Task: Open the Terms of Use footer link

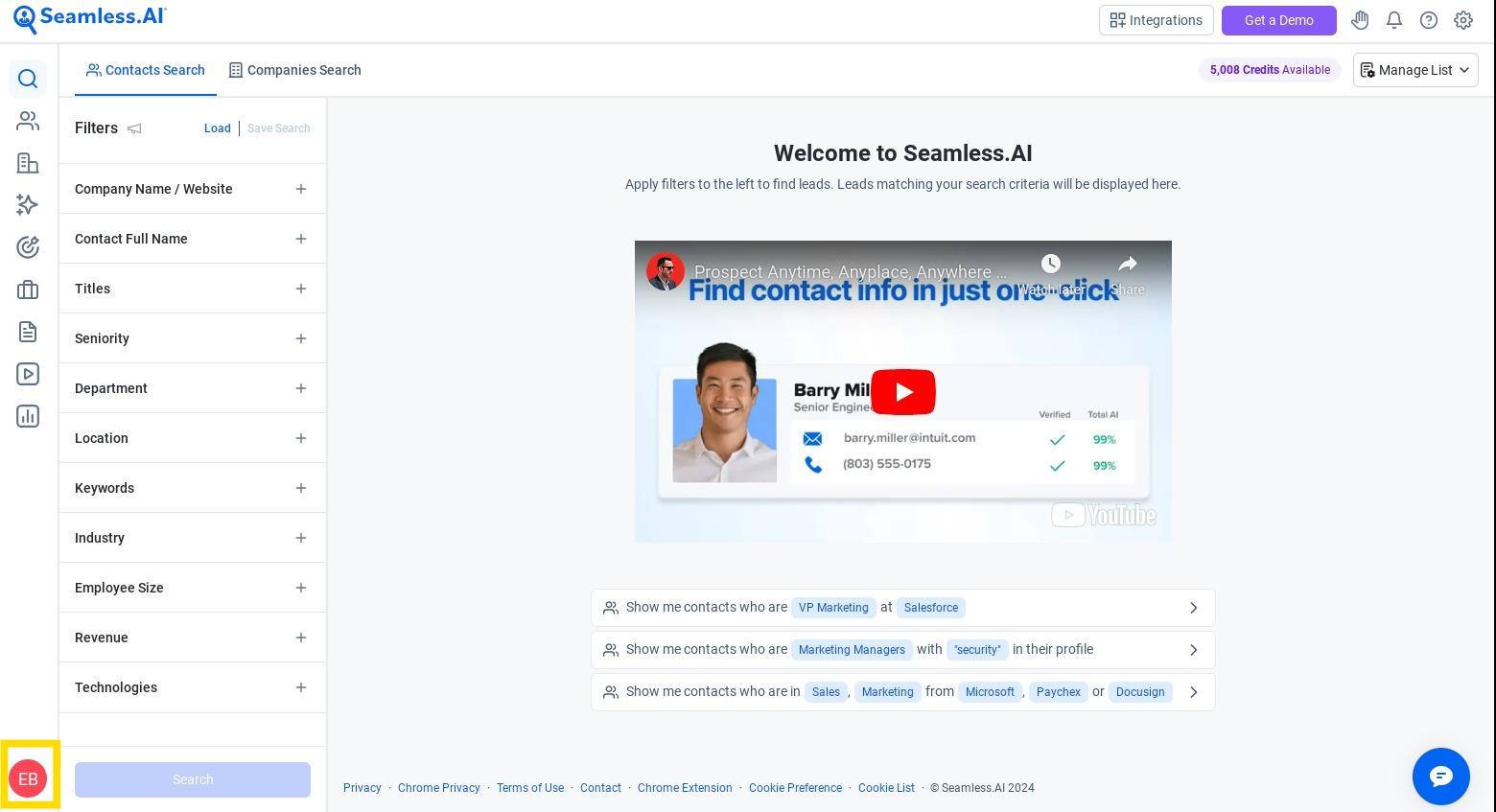Action: point(530,788)
